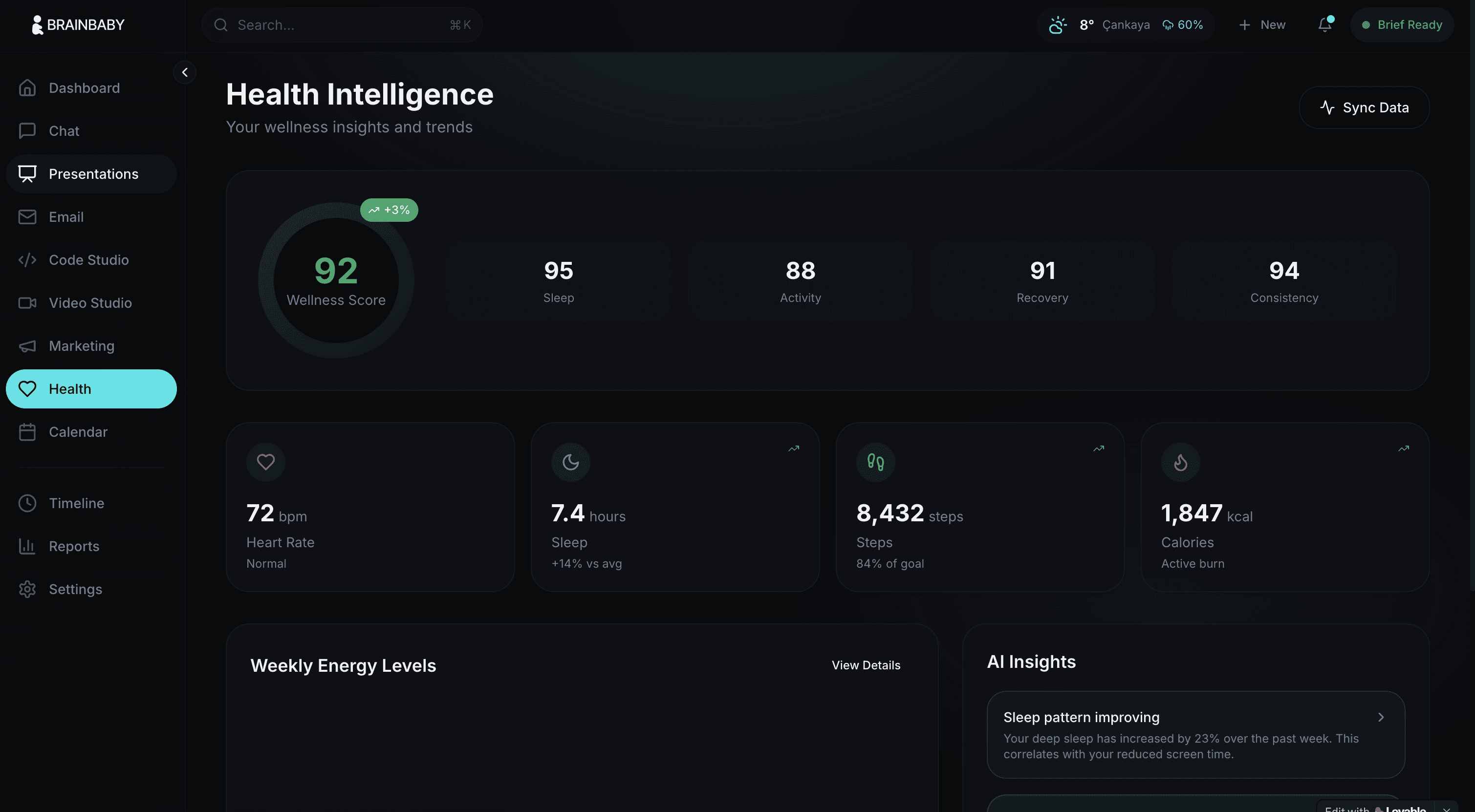The width and height of the screenshot is (1475, 812).
Task: Collapse the sidebar with chevron button
Action: tap(184, 73)
